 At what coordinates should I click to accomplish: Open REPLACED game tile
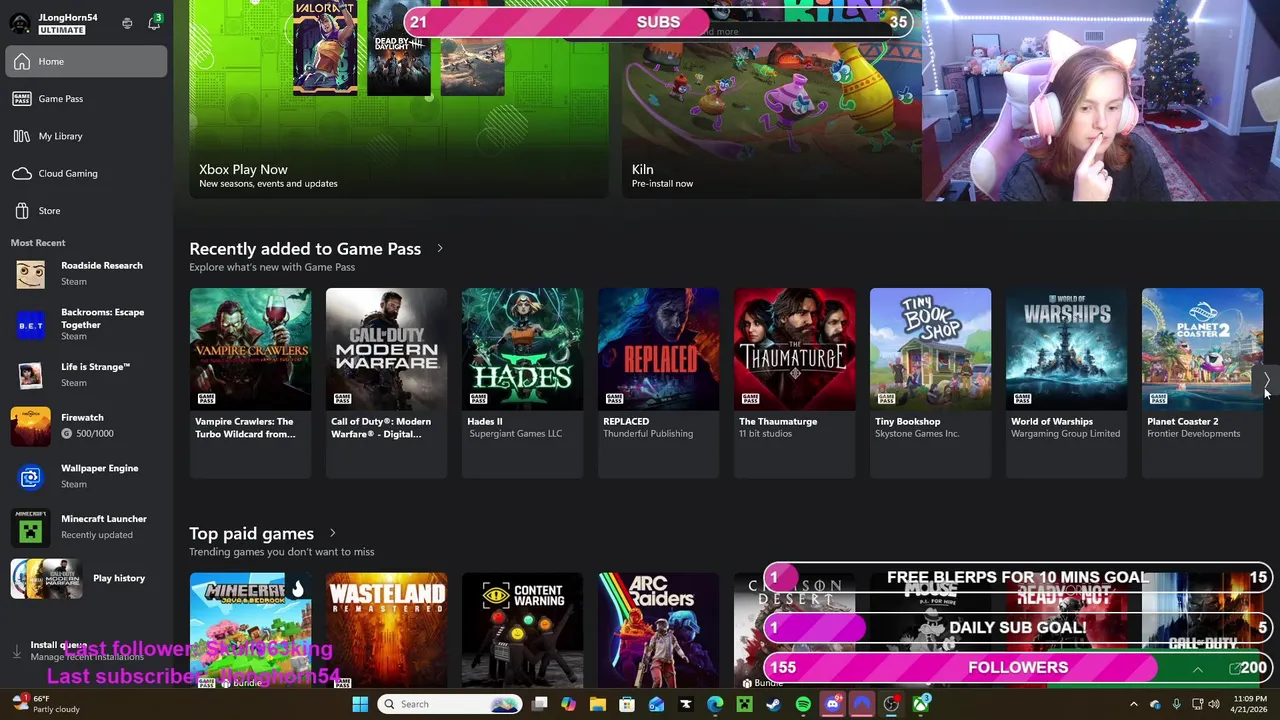658,382
